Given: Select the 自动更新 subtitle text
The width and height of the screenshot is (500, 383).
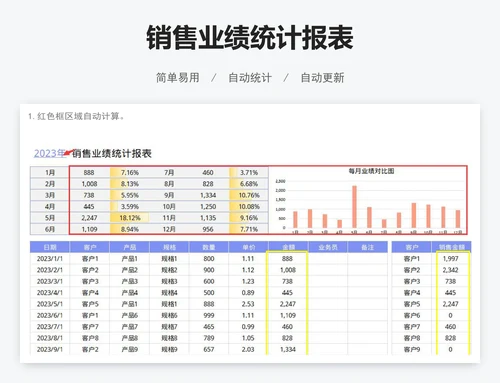Looking at the screenshot, I should 322,78.
